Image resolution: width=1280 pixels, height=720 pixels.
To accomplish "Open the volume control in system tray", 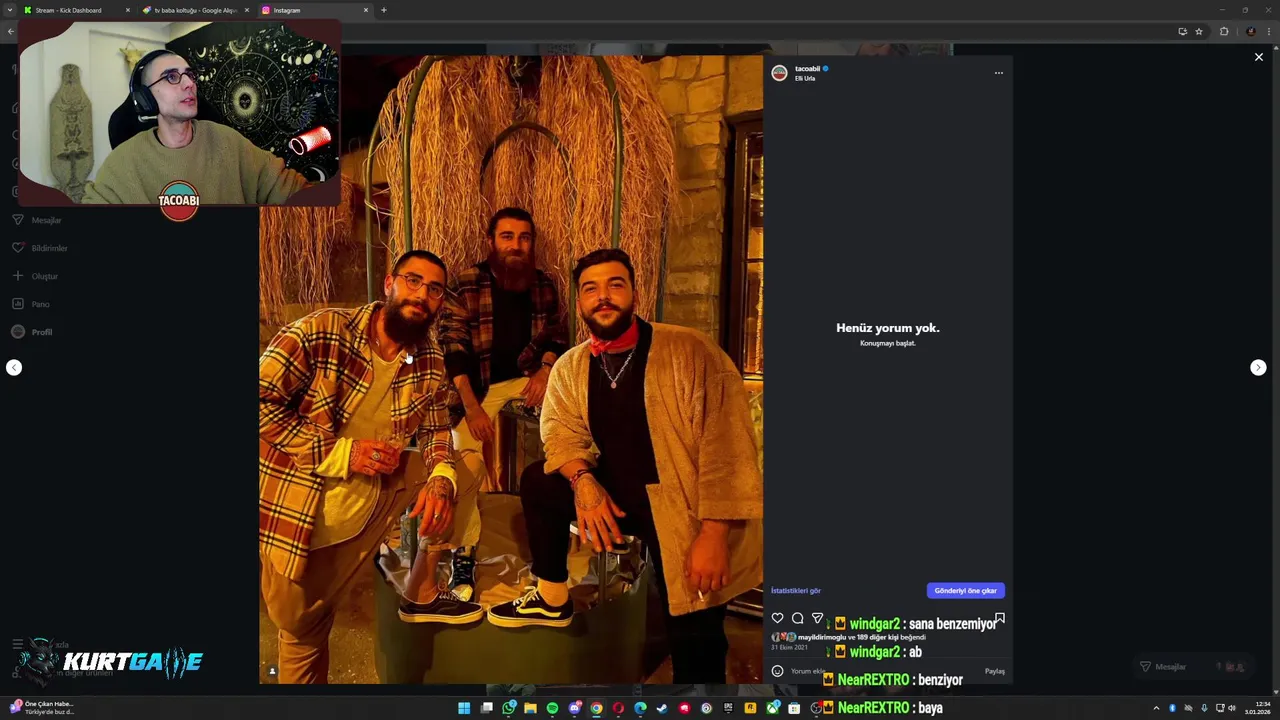I will (1232, 708).
